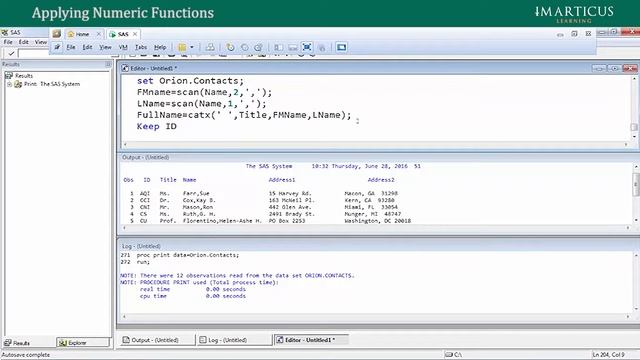Open the SAS window View menu
This screenshot has height=360, width=640.
40,42
